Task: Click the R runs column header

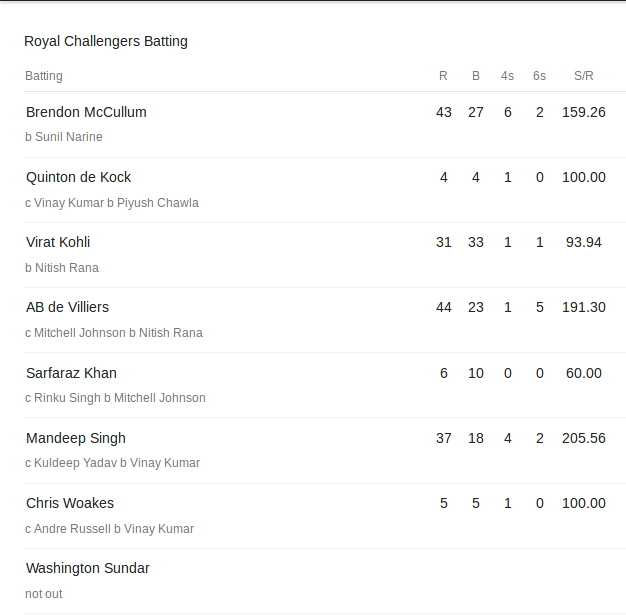Action: (443, 76)
